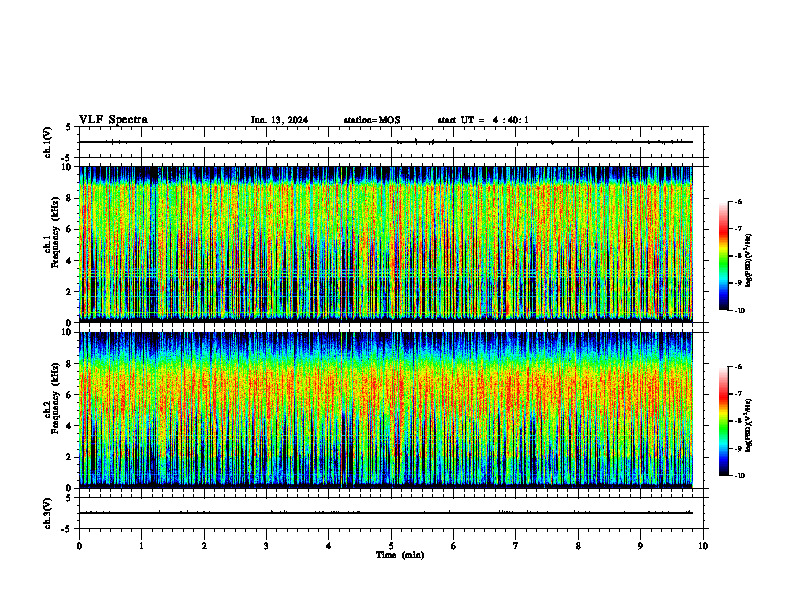The image size is (792, 612).
Task: Click the -10 label on ch.1 color bar
Action: 739,310
